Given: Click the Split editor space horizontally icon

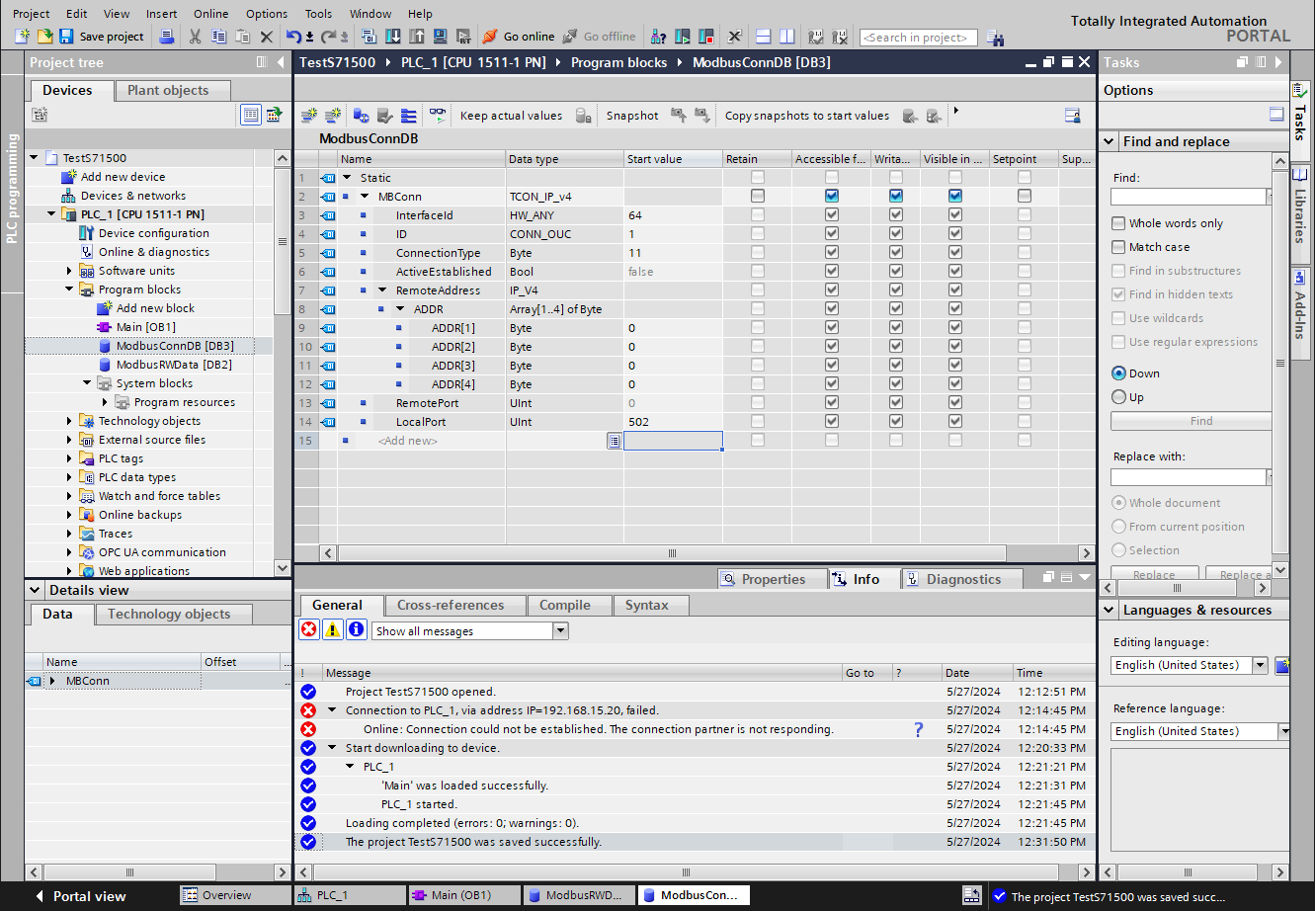Looking at the screenshot, I should tap(764, 37).
